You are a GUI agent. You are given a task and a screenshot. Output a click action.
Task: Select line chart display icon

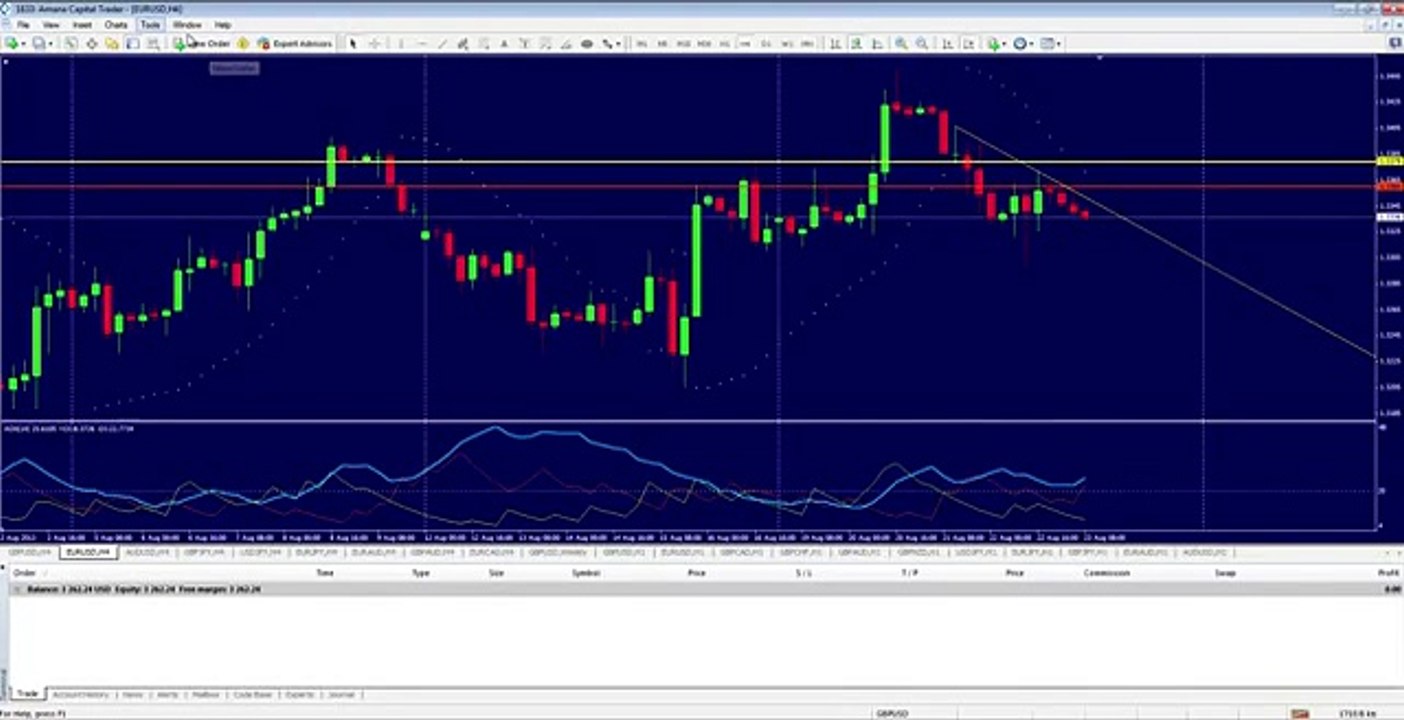(878, 43)
